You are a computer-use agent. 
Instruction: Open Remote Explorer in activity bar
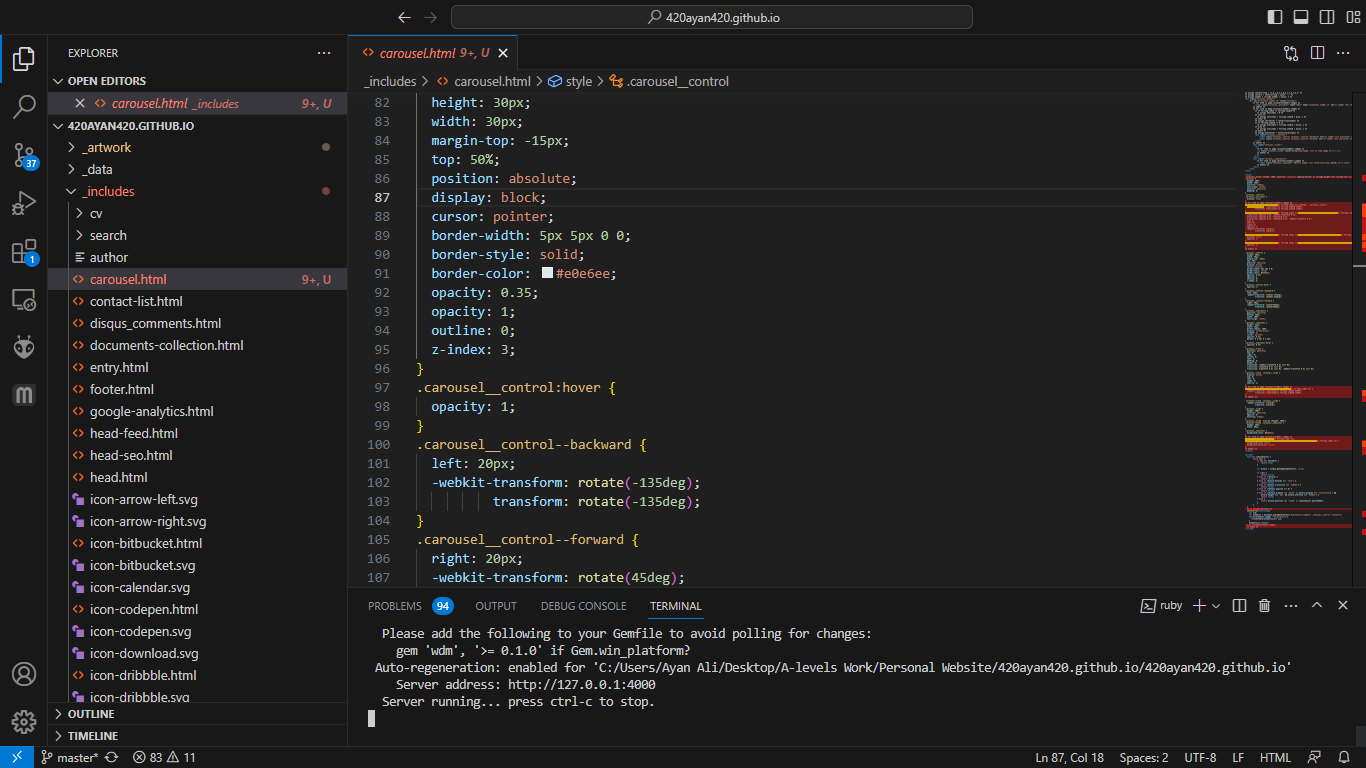24,299
